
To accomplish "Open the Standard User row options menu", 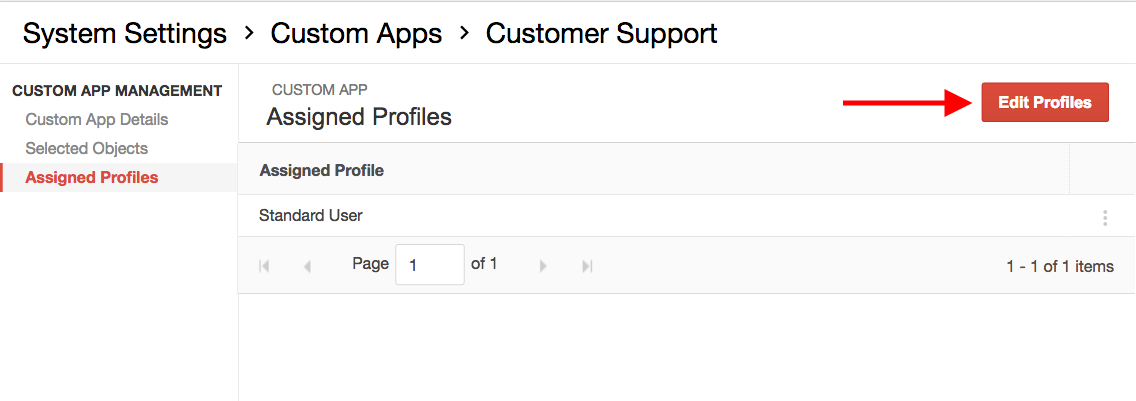I will pyautogui.click(x=1104, y=218).
